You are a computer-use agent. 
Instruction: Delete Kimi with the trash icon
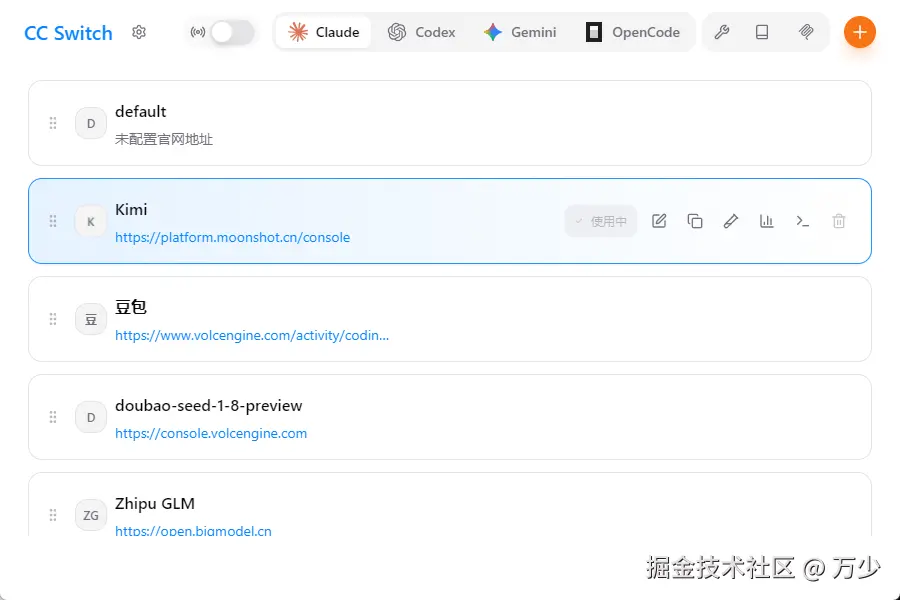tap(839, 221)
